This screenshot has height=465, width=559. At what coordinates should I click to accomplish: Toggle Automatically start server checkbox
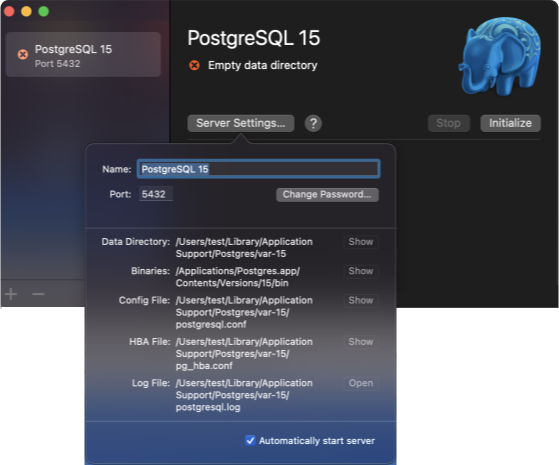250,441
